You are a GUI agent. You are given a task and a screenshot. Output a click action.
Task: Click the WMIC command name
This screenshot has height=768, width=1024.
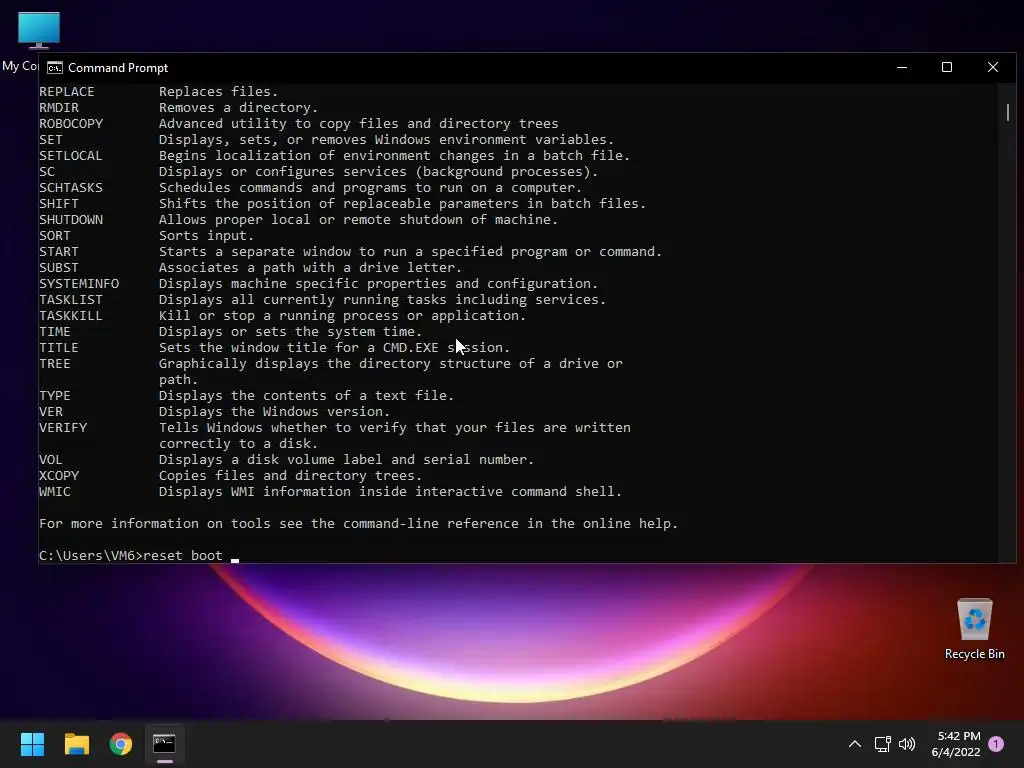coord(55,492)
